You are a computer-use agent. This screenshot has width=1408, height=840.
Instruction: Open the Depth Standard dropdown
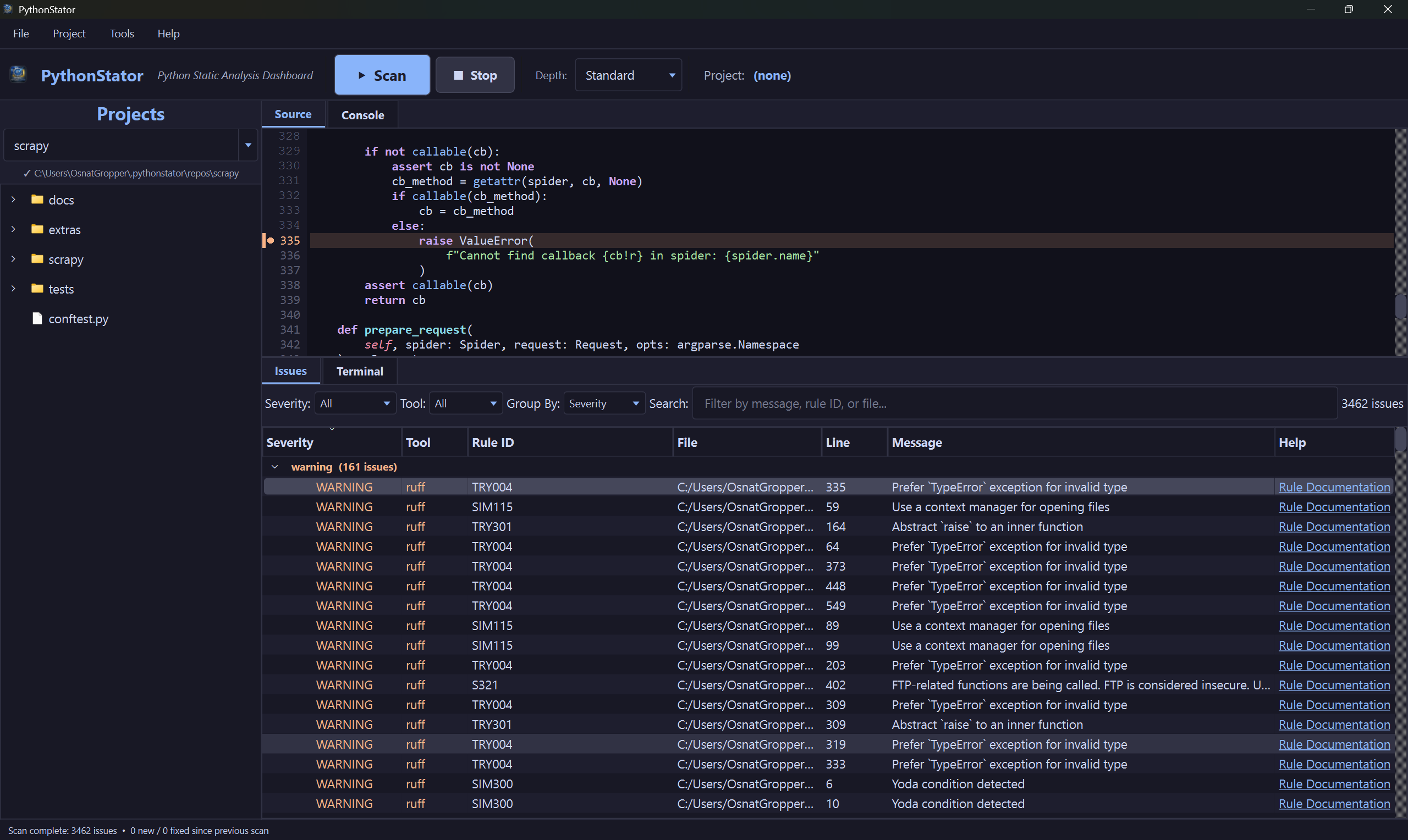pyautogui.click(x=628, y=75)
